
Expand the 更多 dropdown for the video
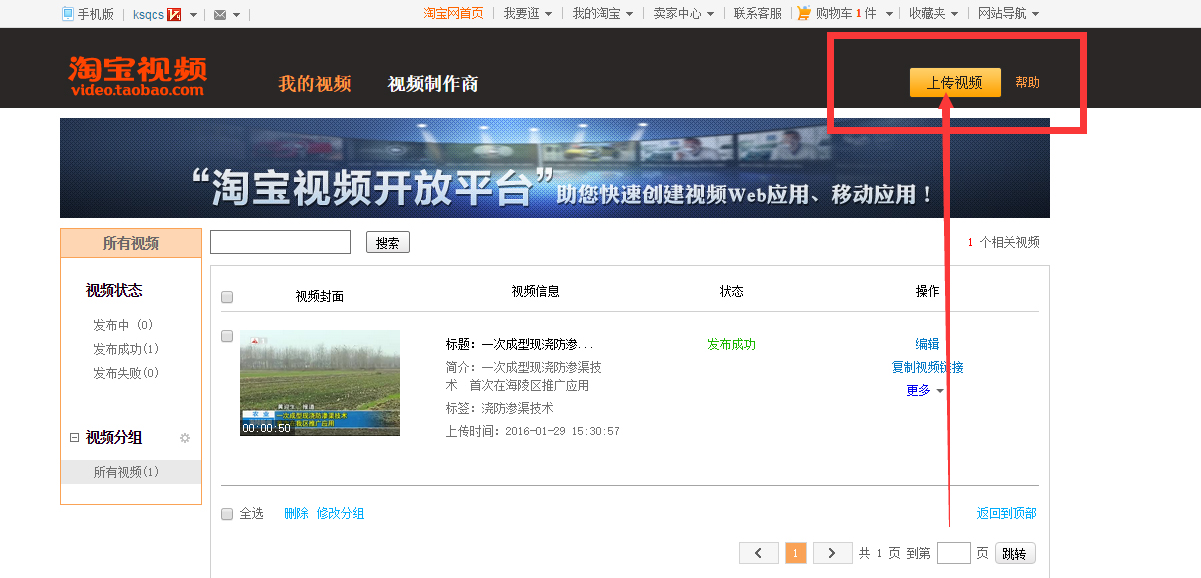point(925,391)
